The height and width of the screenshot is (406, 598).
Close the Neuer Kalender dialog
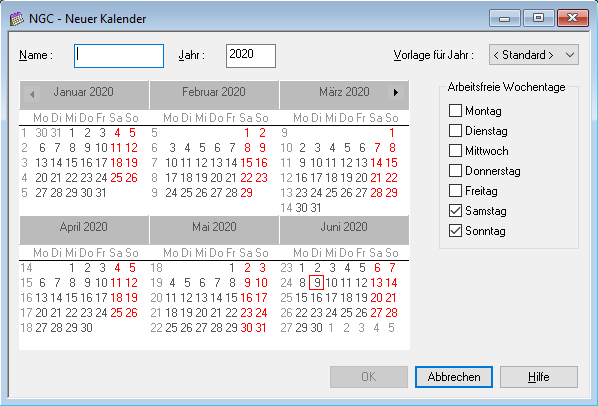click(572, 18)
